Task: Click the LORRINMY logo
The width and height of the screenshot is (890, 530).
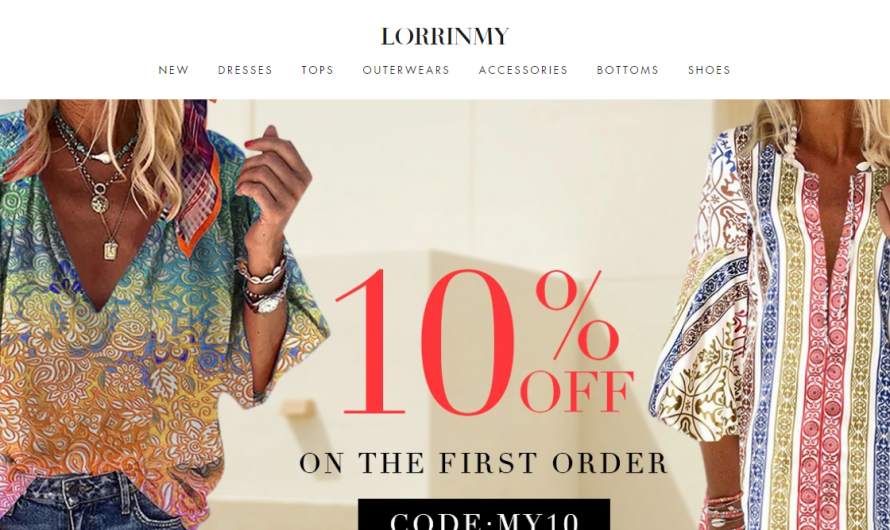Action: pos(444,36)
